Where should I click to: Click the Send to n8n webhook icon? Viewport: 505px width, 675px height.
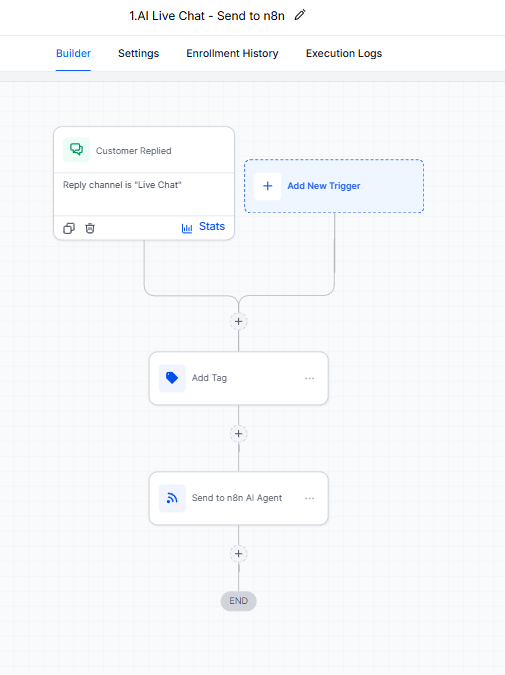click(x=172, y=498)
